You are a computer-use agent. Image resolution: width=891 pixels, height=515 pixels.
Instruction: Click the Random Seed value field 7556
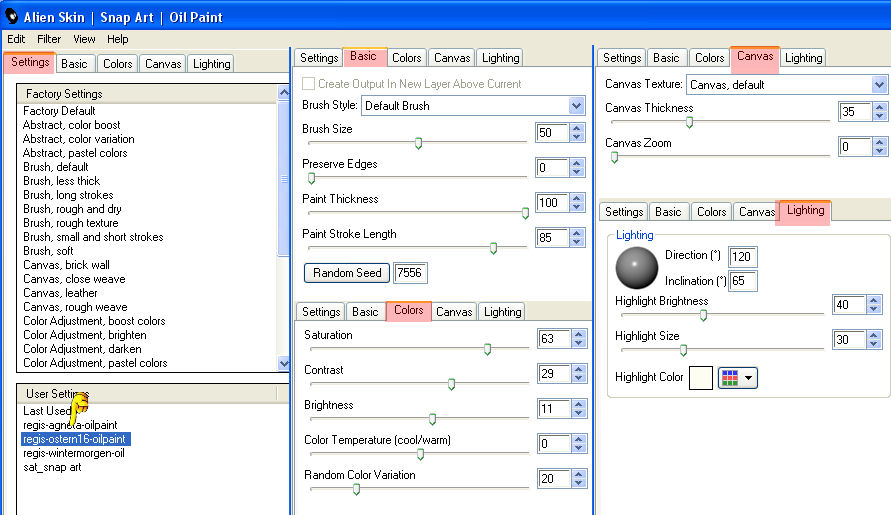click(410, 273)
